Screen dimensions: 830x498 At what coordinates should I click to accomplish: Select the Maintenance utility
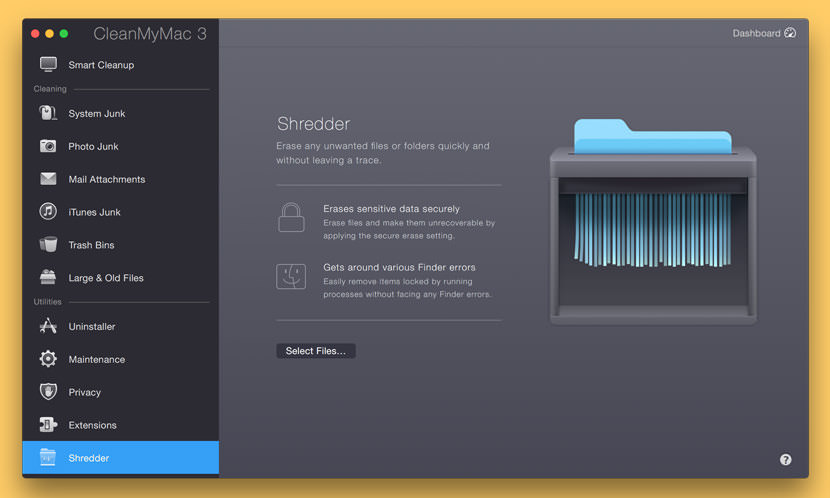[121, 359]
